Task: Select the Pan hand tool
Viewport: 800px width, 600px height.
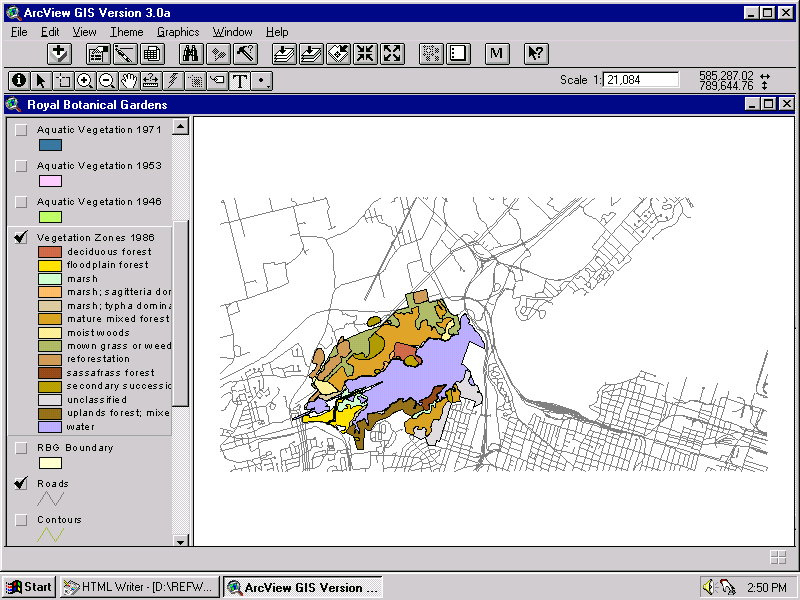Action: 126,82
